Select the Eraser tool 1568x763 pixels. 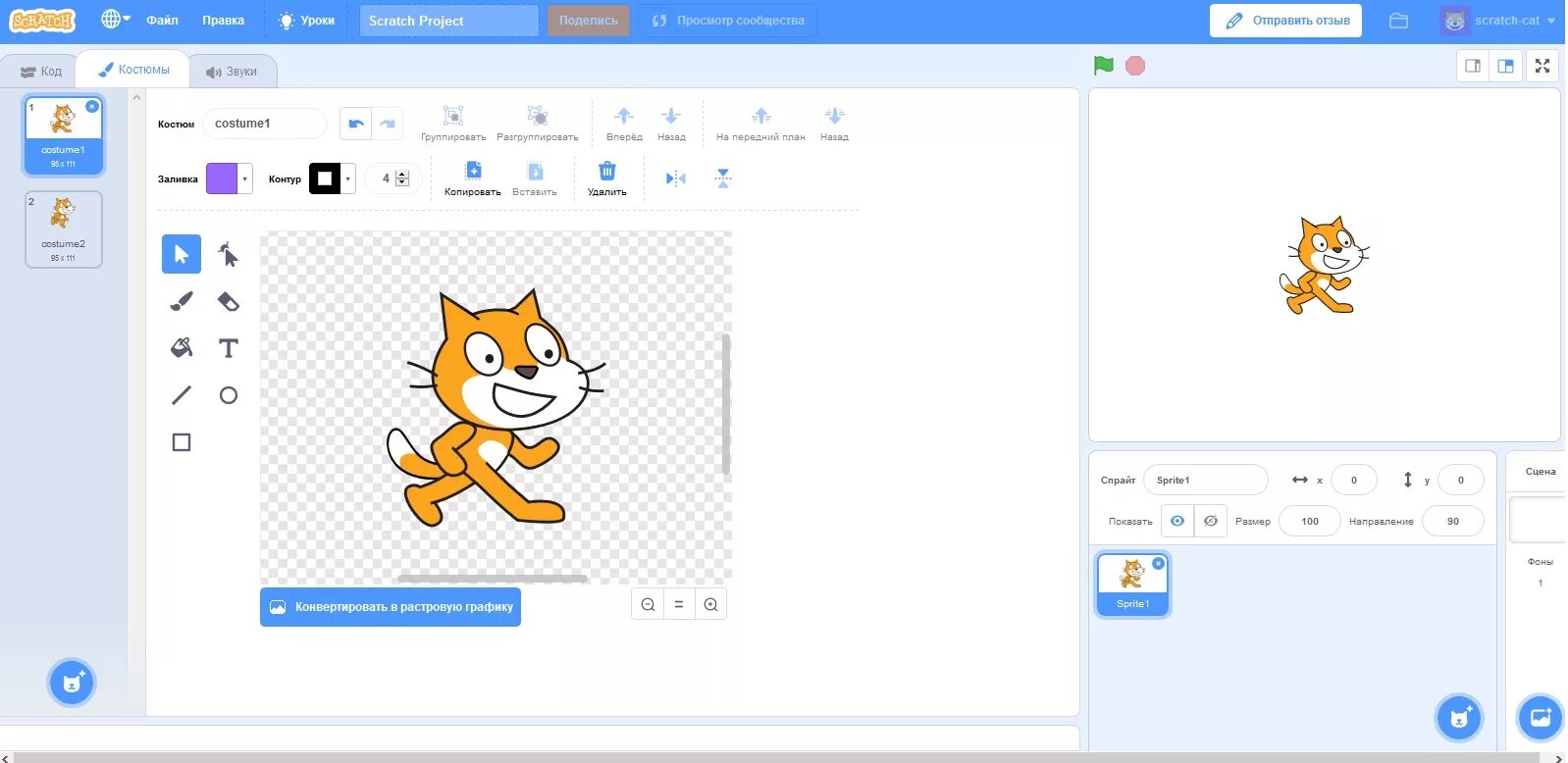[x=228, y=301]
